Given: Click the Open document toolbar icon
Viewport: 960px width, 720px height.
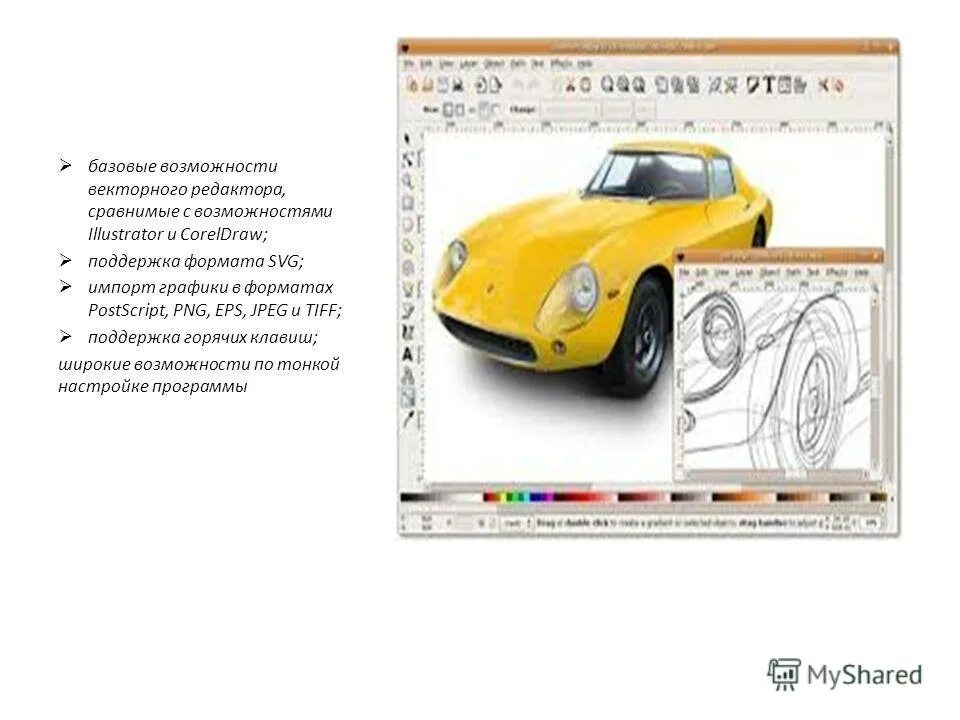Looking at the screenshot, I should [428, 85].
